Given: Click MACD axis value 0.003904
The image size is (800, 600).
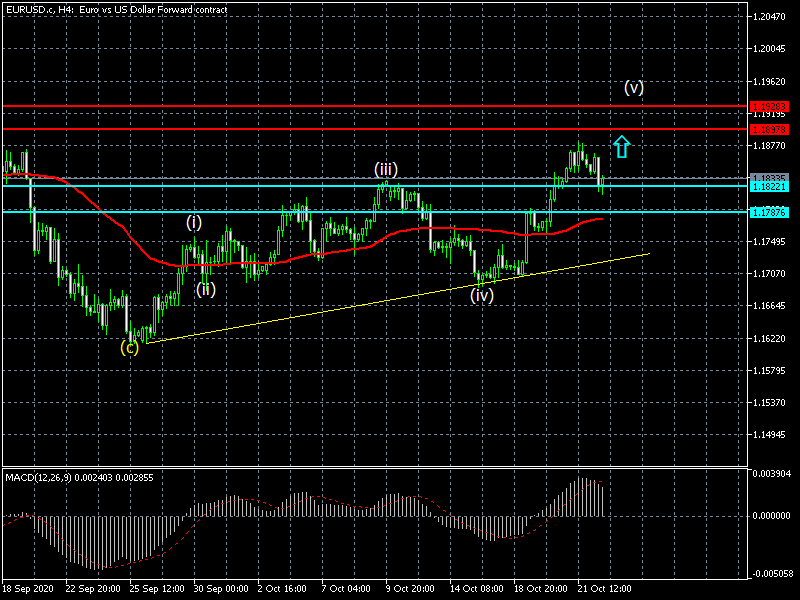Looking at the screenshot, I should [x=772, y=473].
